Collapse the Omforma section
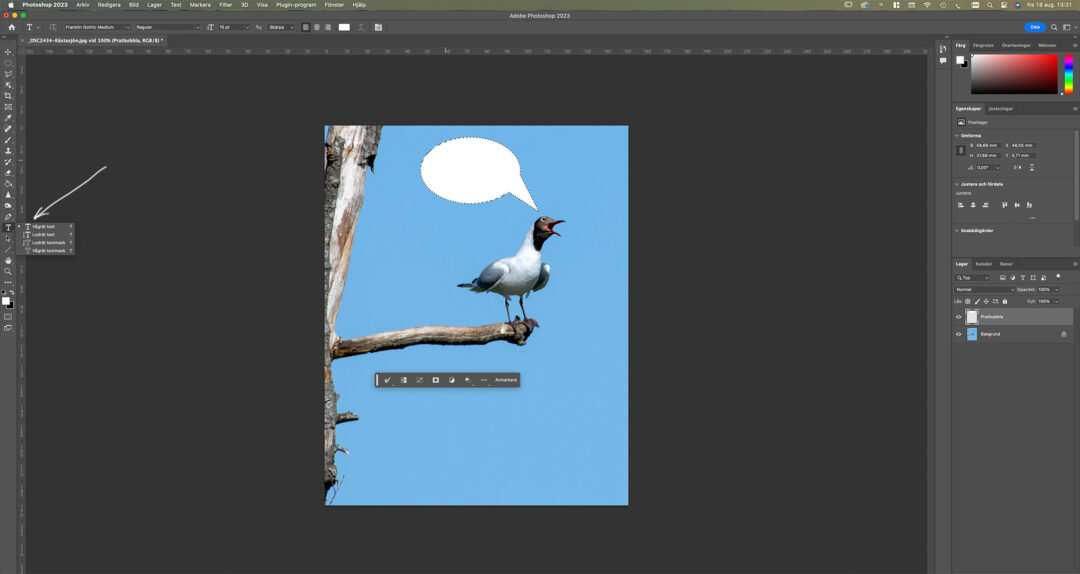The image size is (1080, 574). 957,136
